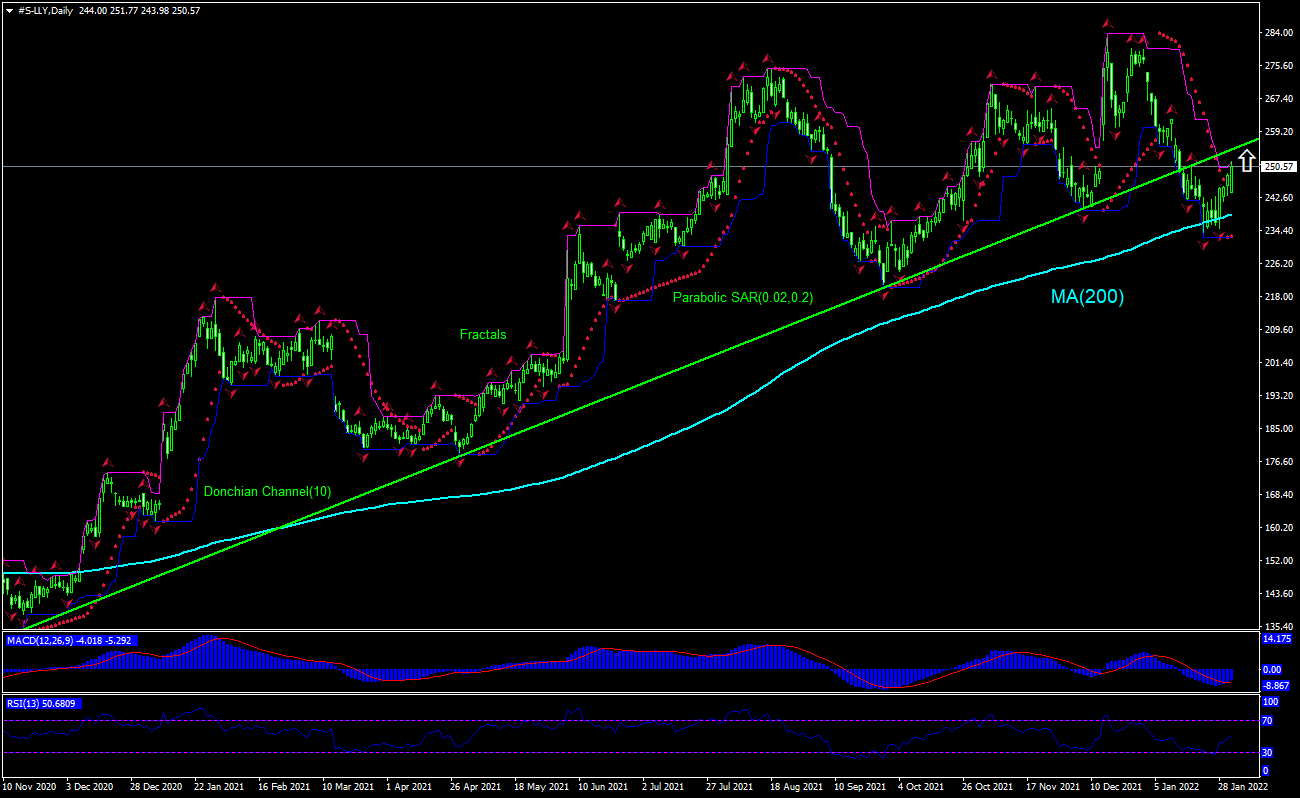The height and width of the screenshot is (798, 1300).
Task: Select the white up arrow price marker
Action: click(x=1246, y=159)
